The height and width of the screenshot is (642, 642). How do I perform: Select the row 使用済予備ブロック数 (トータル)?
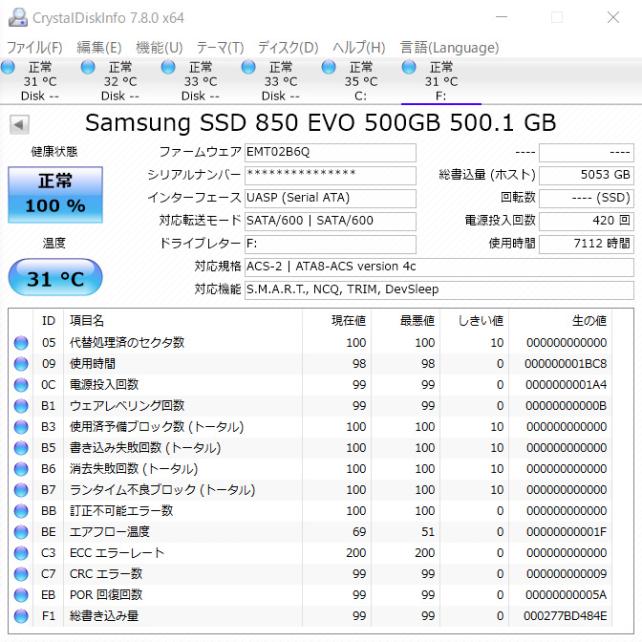pos(310,427)
